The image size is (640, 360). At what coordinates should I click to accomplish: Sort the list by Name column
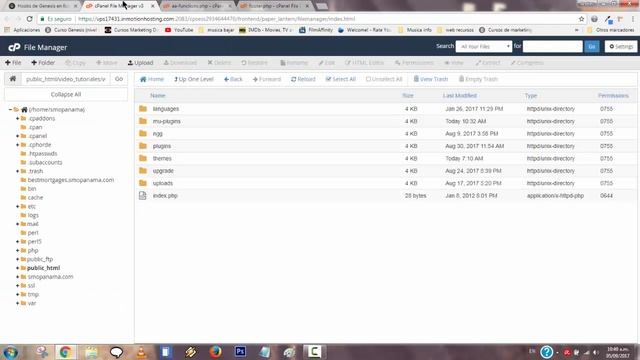(x=158, y=96)
